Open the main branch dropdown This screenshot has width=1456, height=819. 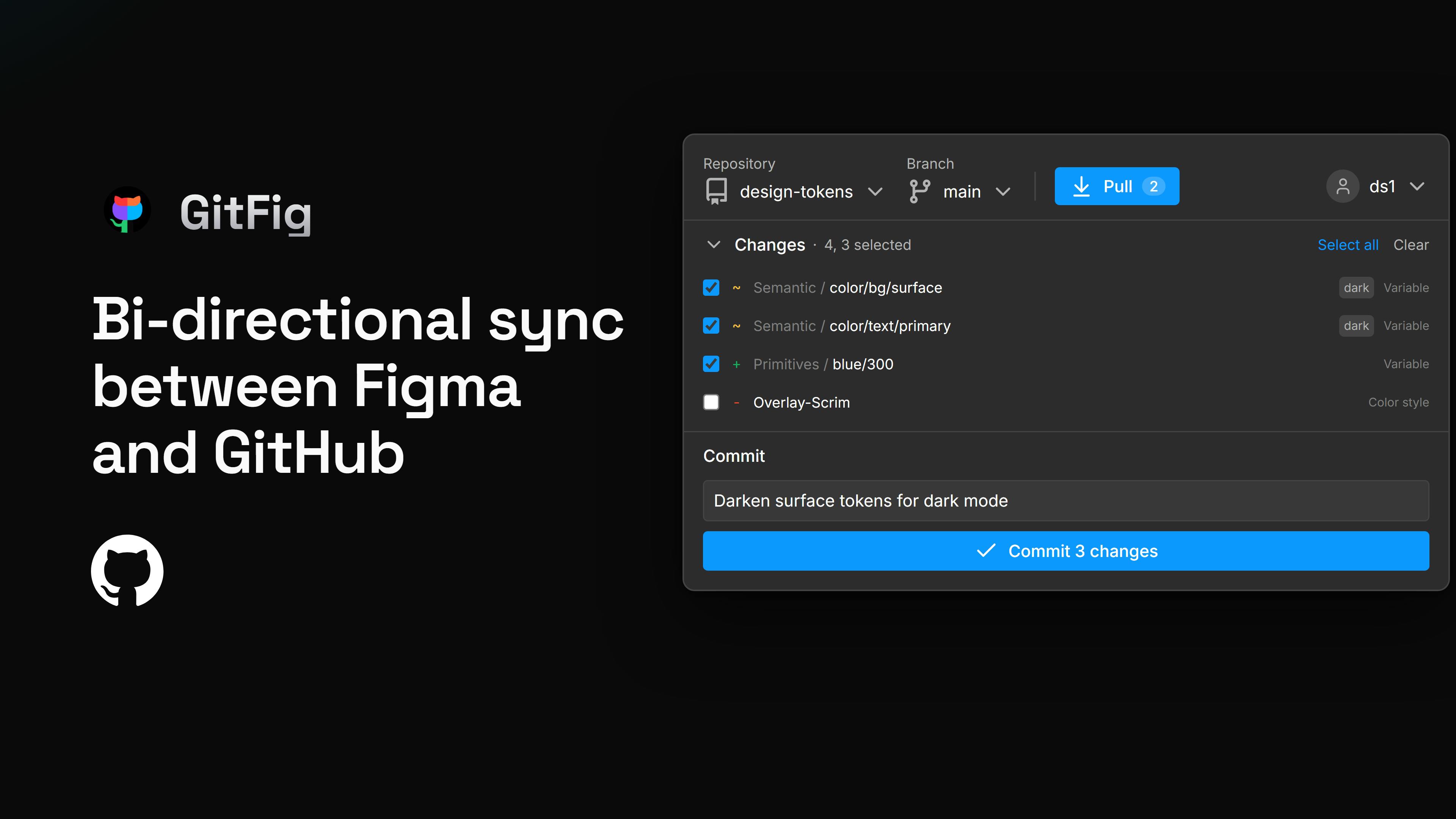[x=959, y=191]
